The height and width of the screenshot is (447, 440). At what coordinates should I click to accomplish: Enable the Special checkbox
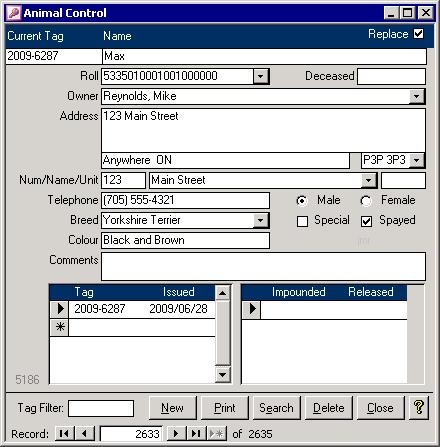click(x=302, y=221)
